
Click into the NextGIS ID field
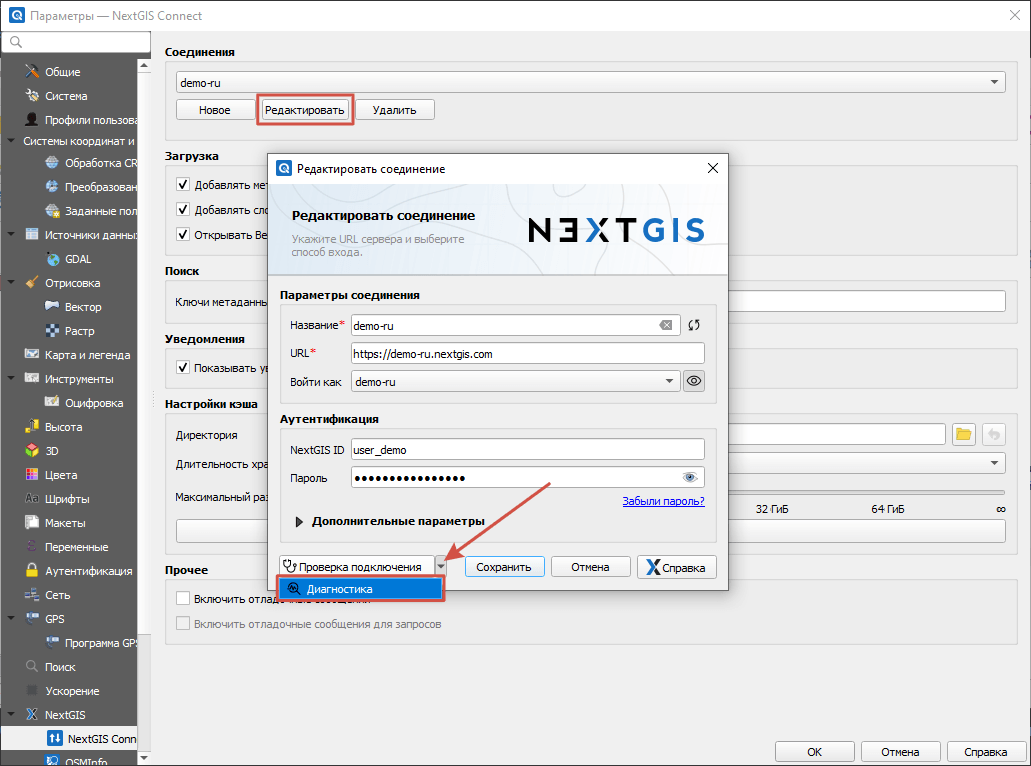(x=527, y=450)
